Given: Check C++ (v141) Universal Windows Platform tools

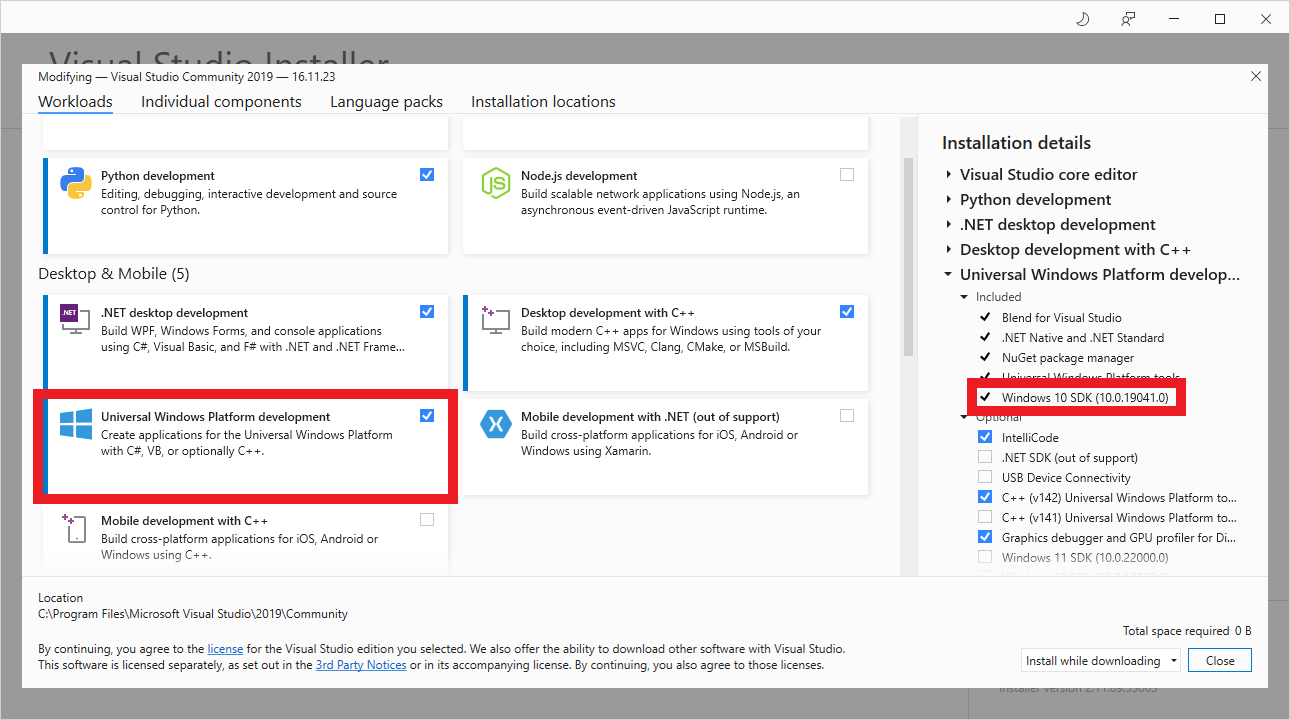Looking at the screenshot, I should tap(985, 517).
